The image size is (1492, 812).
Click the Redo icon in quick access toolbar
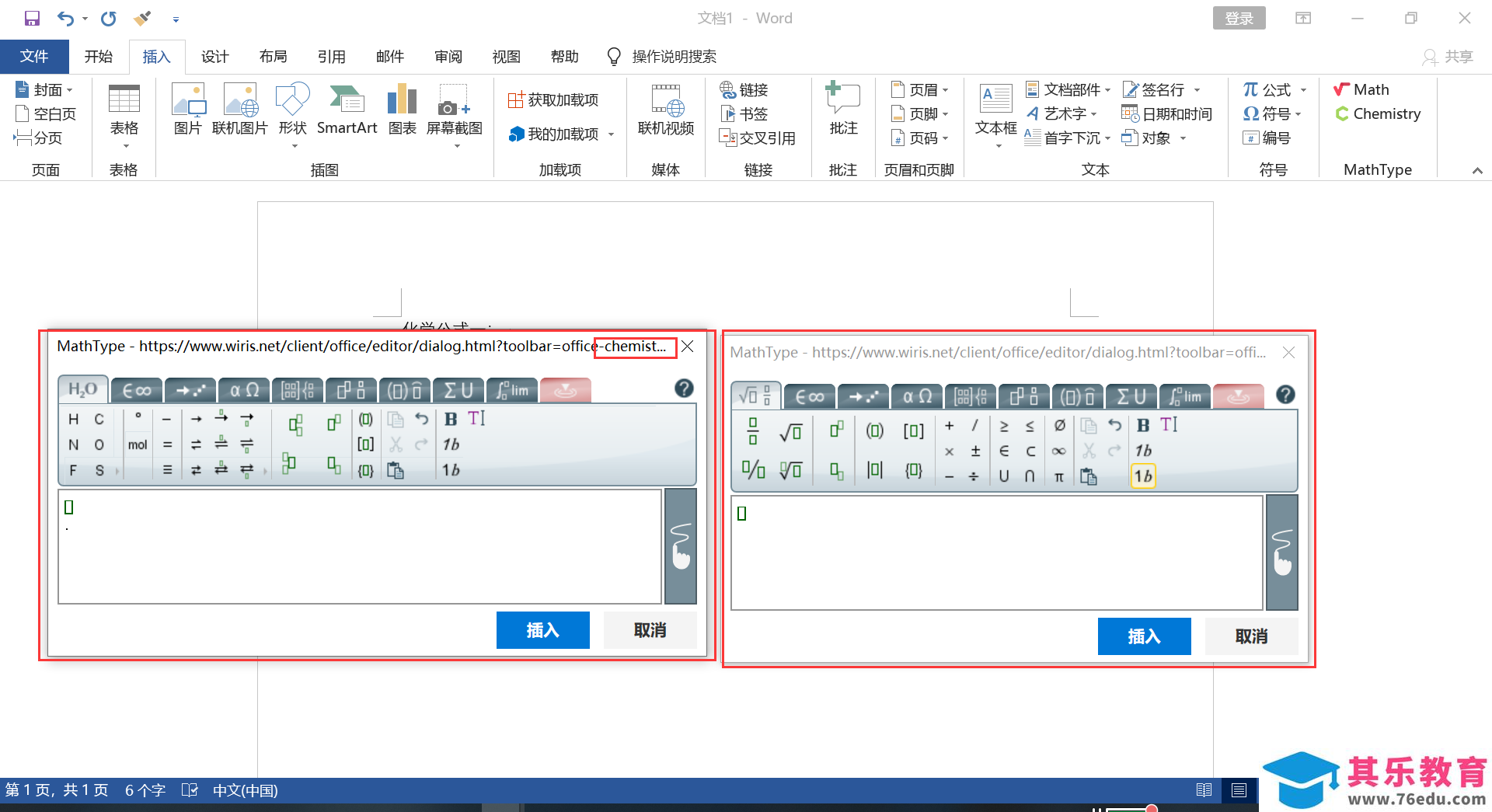coord(109,18)
